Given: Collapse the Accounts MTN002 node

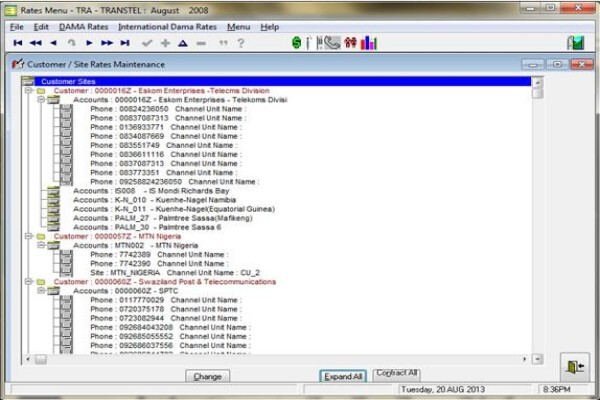Looking at the screenshot, I should tap(41, 245).
